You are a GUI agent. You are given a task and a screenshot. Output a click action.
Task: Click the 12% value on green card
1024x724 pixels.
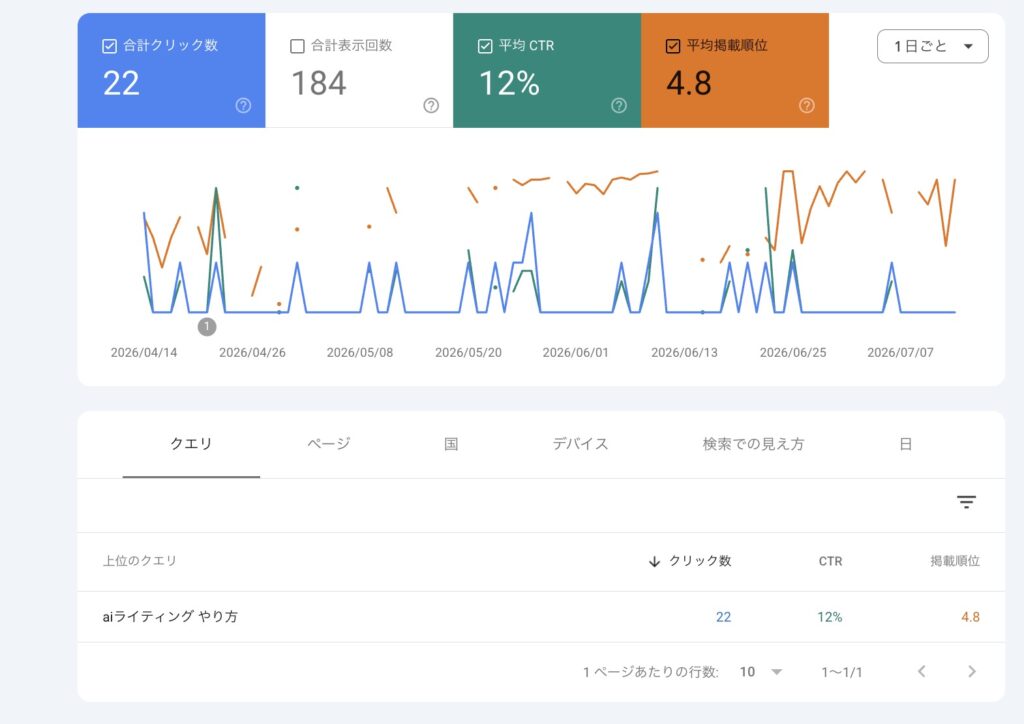[509, 84]
